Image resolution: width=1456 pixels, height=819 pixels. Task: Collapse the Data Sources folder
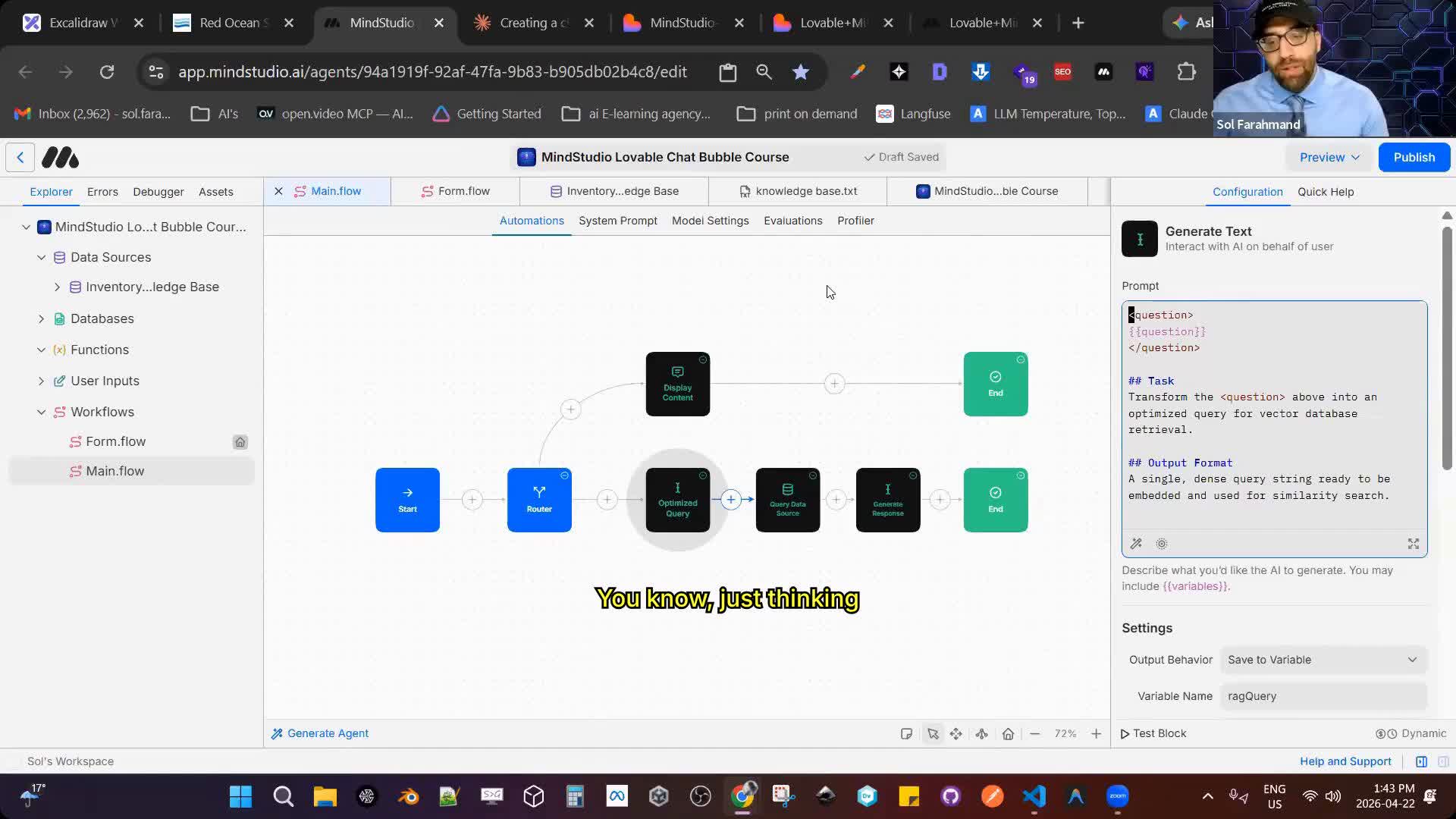coord(41,258)
